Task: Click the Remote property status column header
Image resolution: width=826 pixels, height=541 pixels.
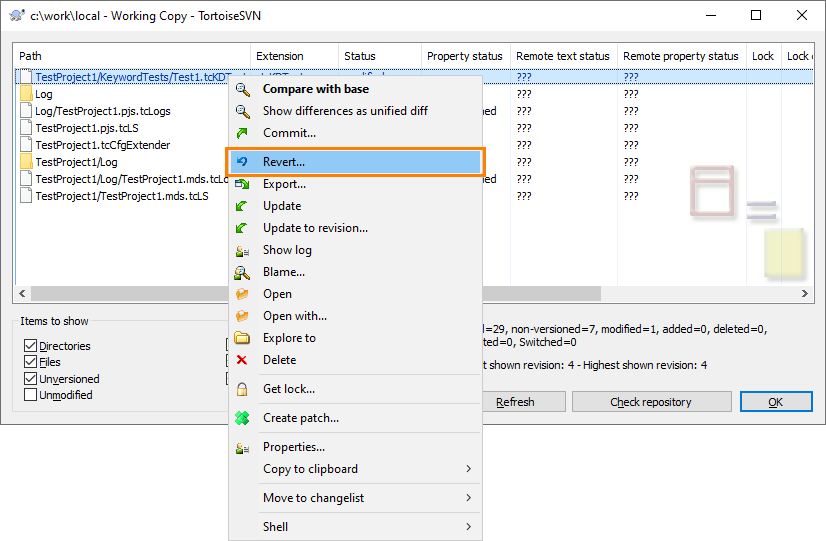Action: tap(682, 56)
